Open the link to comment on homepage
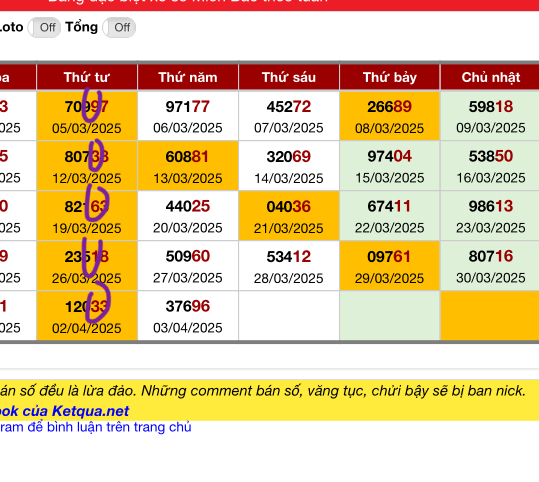539x482 pixels. (x=96, y=427)
